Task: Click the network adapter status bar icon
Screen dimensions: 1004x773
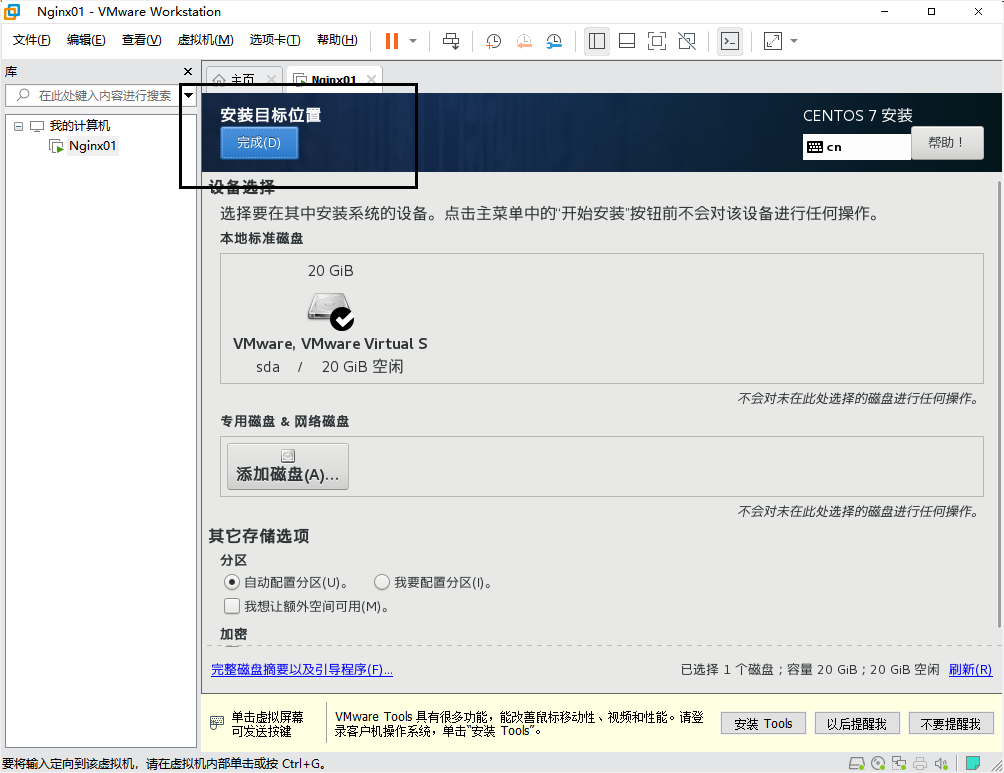Action: (899, 763)
